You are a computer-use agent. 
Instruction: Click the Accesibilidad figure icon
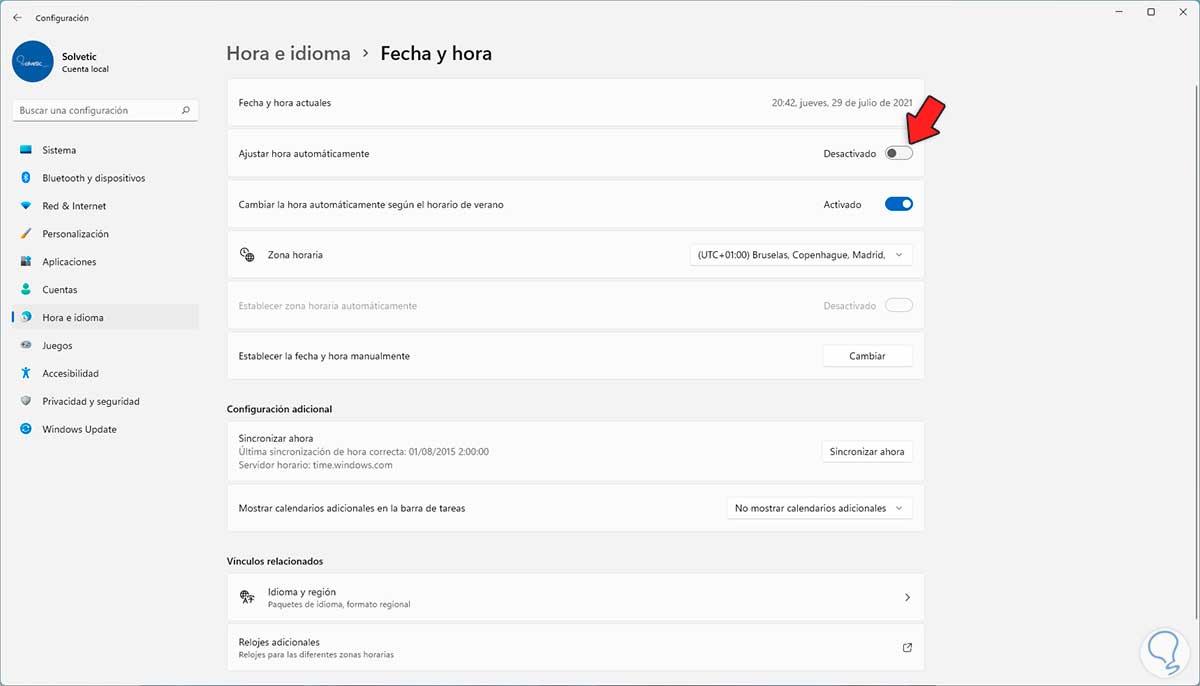point(26,374)
